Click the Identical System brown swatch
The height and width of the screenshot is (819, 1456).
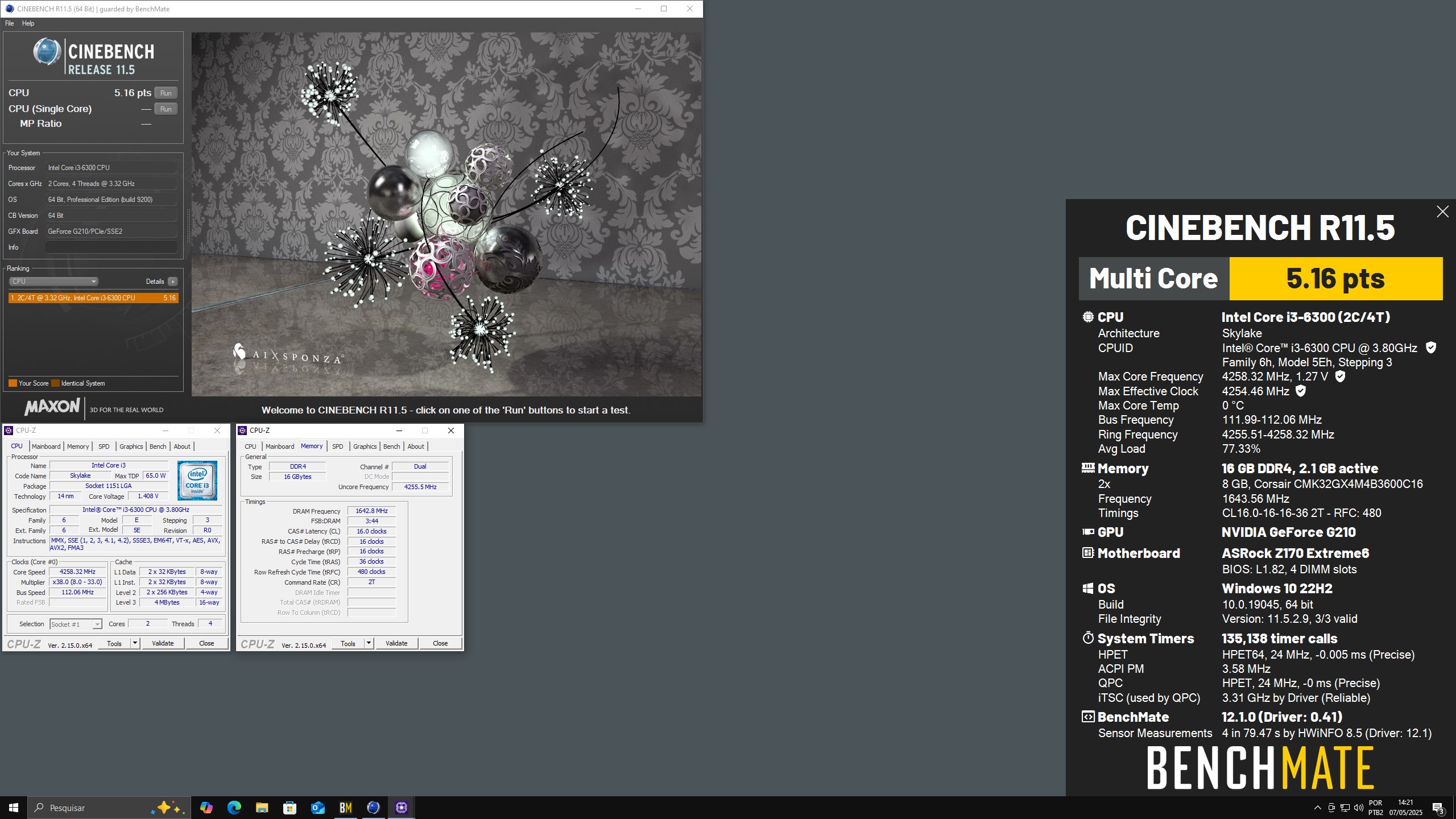(55, 383)
